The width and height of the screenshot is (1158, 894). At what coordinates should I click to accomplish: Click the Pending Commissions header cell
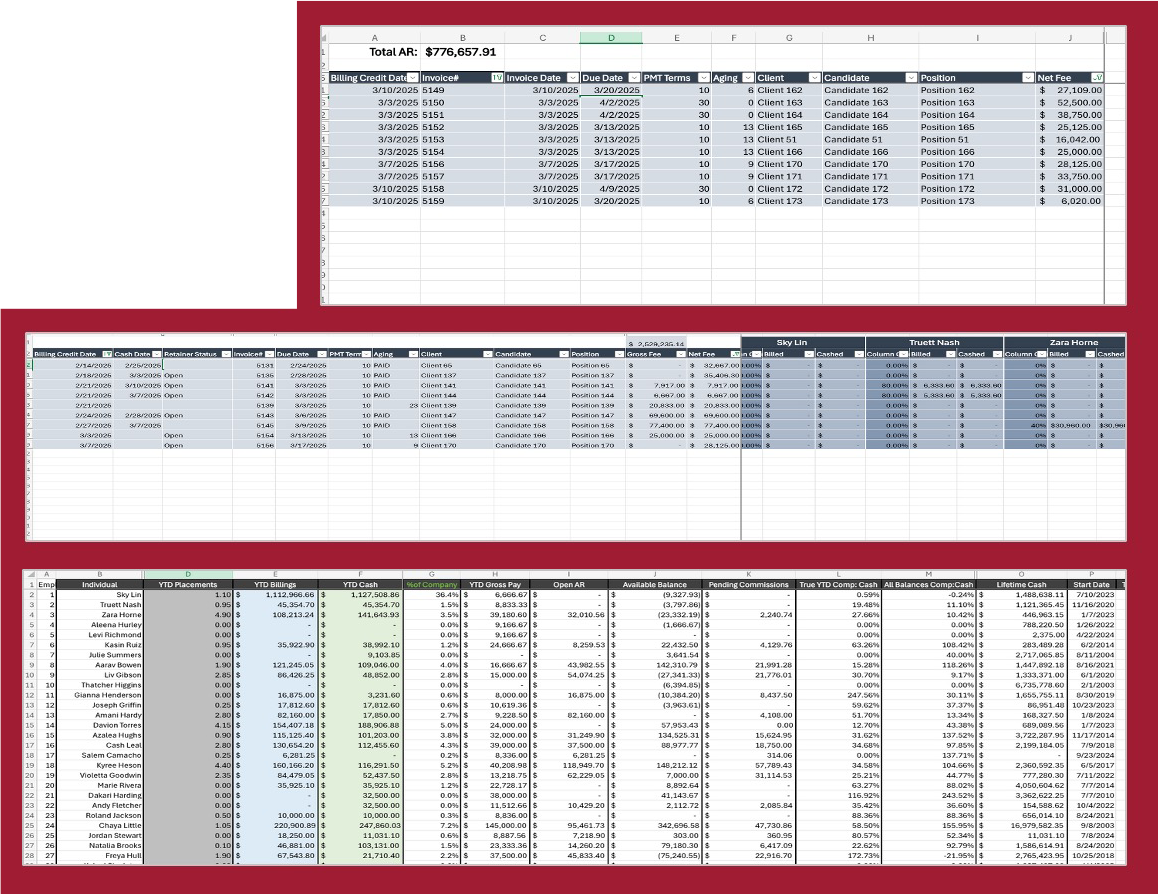[748, 585]
